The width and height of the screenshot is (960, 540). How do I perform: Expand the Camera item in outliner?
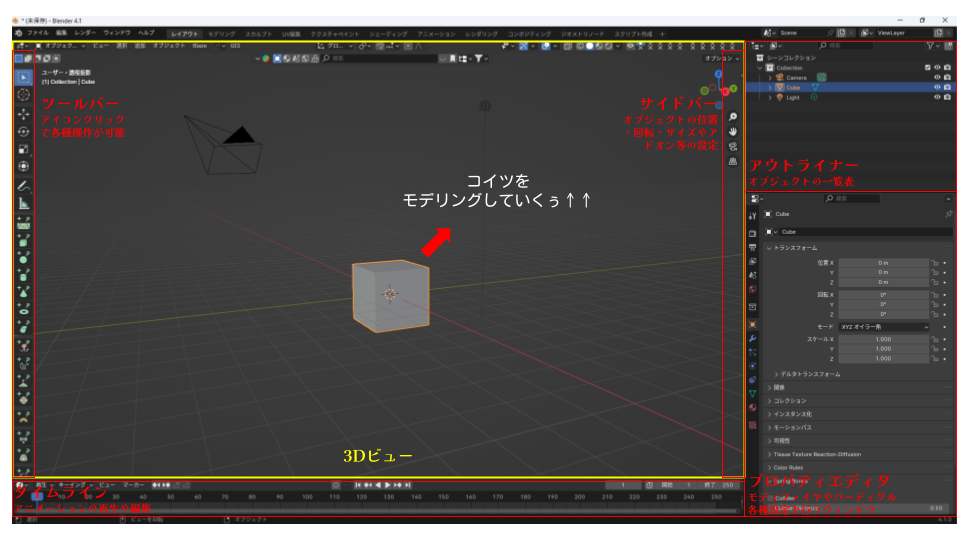(x=770, y=77)
